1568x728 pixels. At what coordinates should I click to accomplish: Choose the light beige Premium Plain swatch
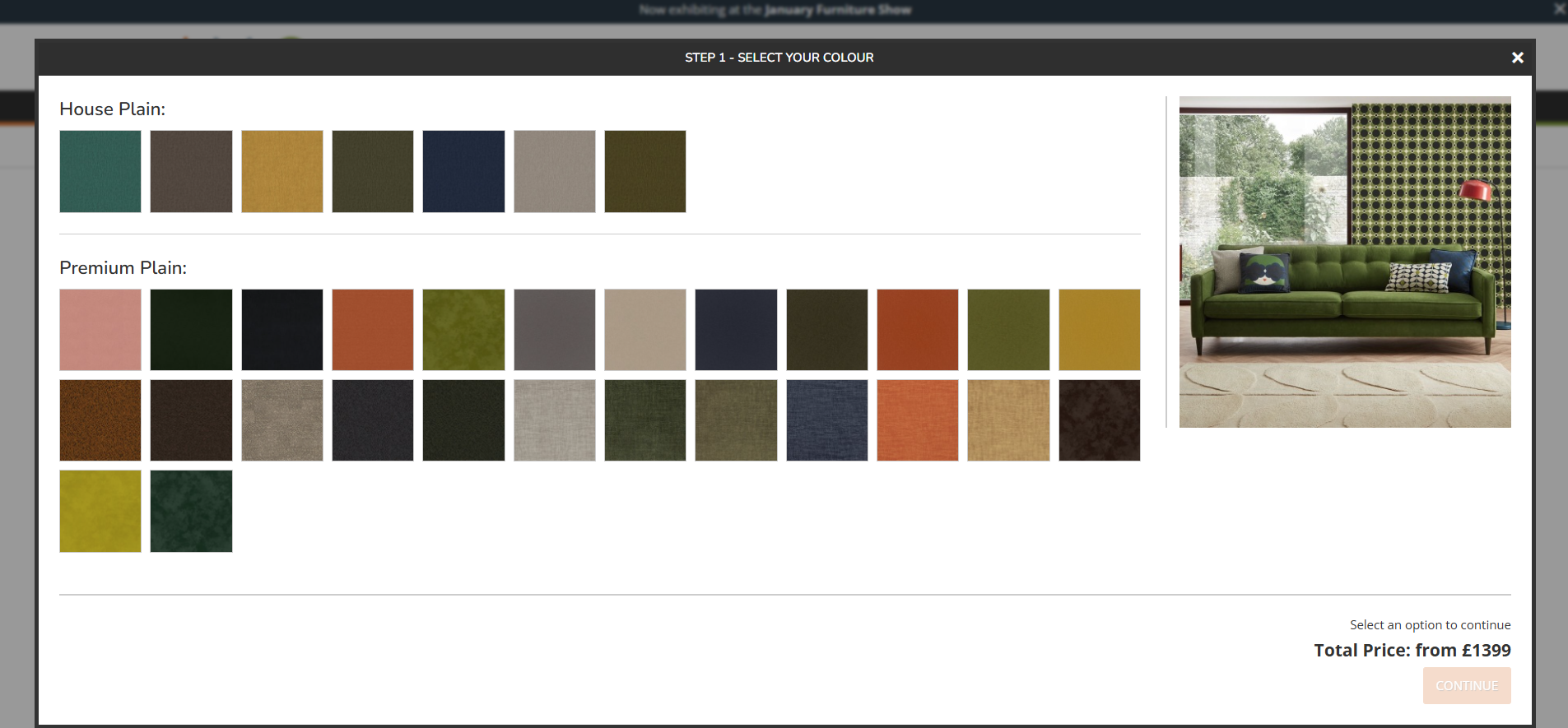pos(644,330)
